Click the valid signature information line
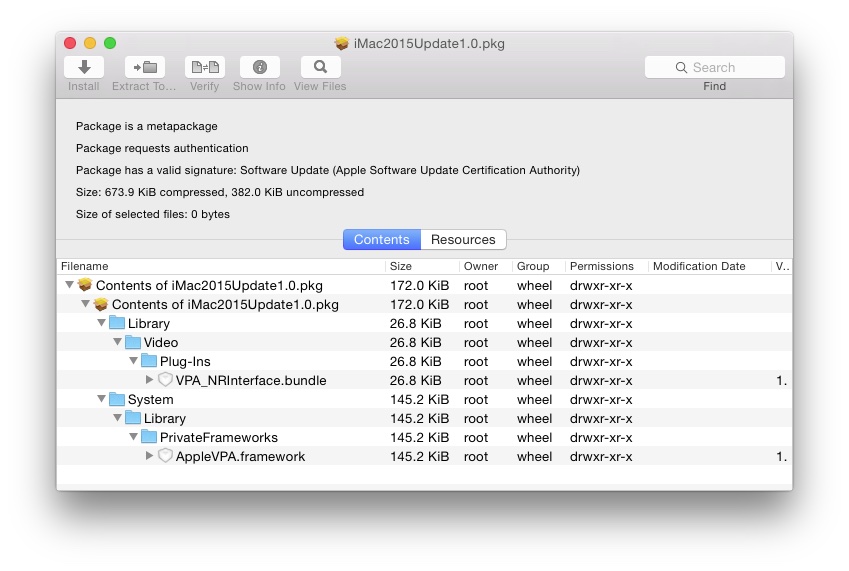 click(x=328, y=170)
